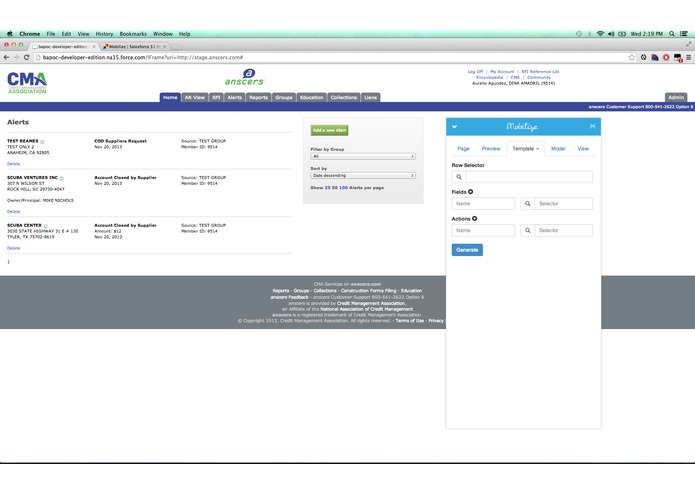Open the RFI navigation tab
Image resolution: width=695 pixels, height=494 pixels.
pyautogui.click(x=216, y=97)
